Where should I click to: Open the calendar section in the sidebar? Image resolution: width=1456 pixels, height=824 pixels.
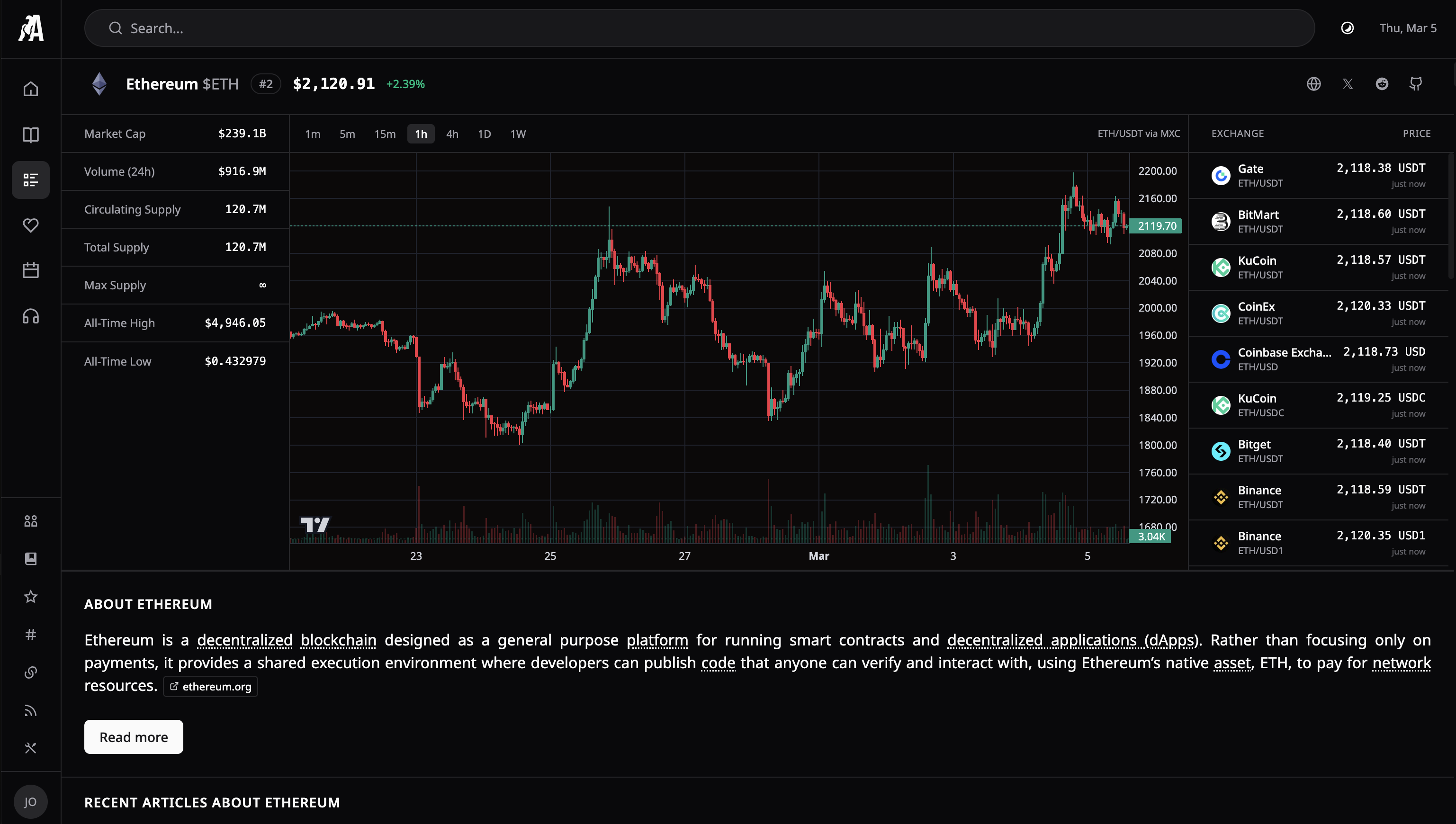coord(30,270)
